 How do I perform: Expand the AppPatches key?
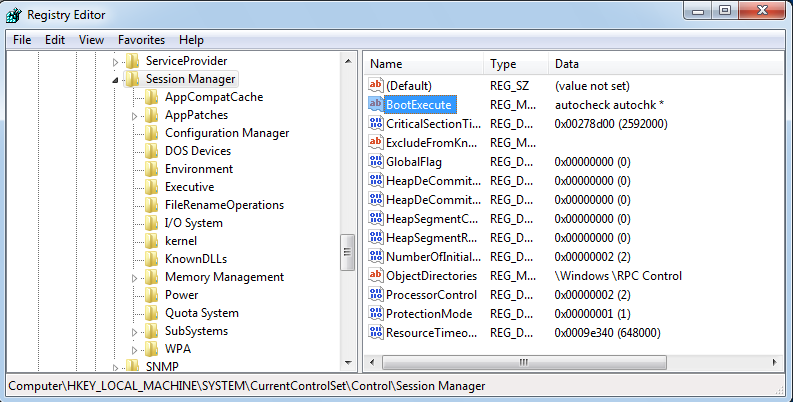click(135, 116)
